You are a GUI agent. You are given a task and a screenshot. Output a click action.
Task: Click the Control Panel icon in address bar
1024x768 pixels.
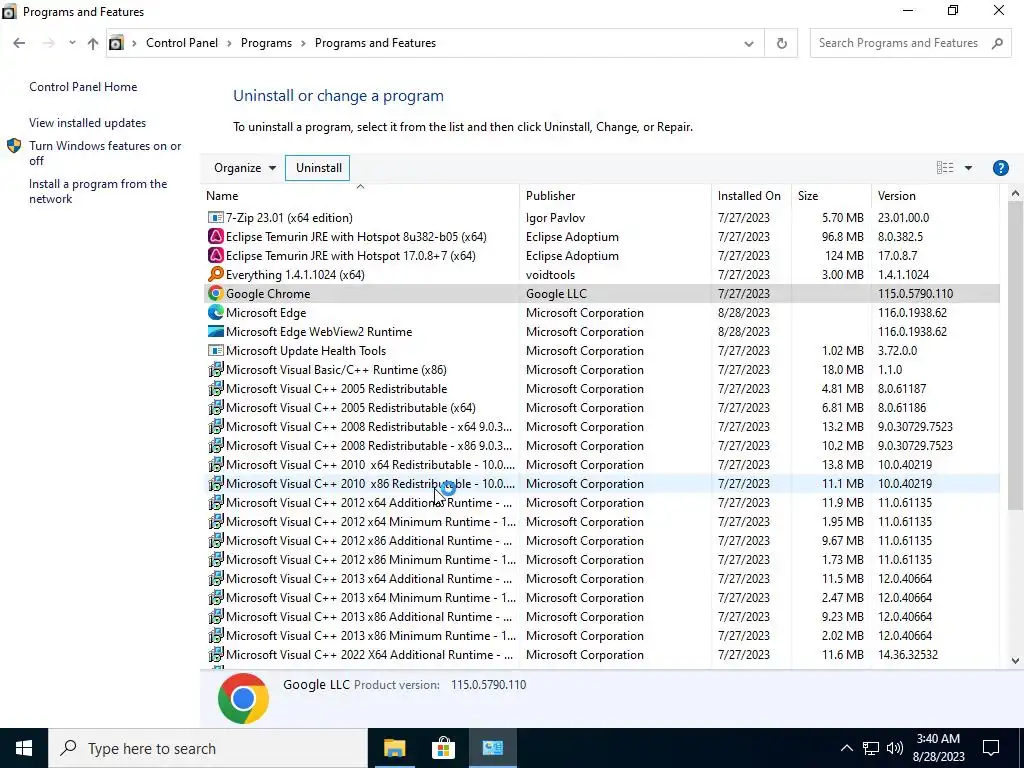point(116,43)
